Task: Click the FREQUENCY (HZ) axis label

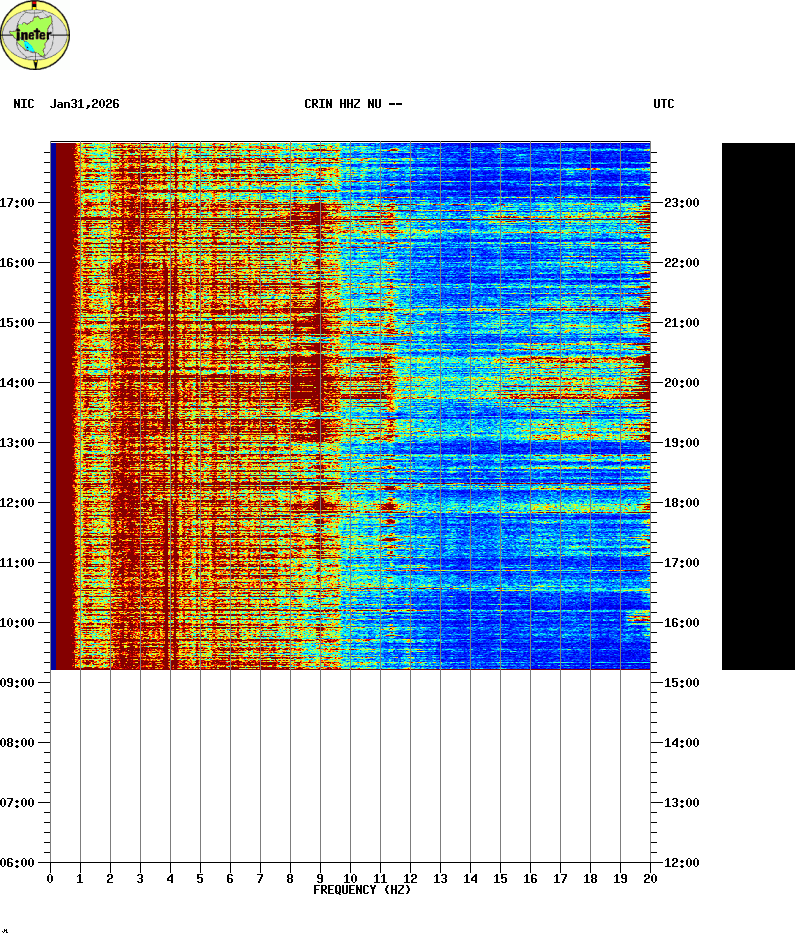Action: [x=362, y=890]
